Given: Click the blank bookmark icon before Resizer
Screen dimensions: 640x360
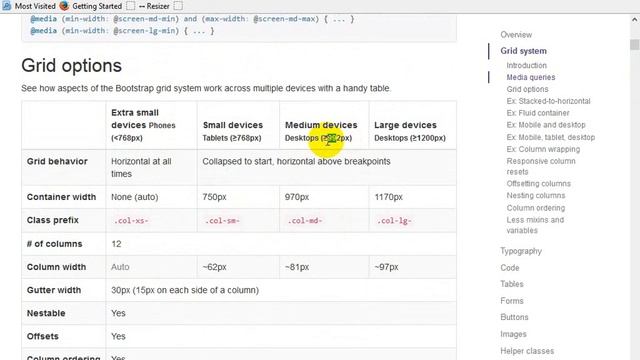Looking at the screenshot, I should point(130,6).
